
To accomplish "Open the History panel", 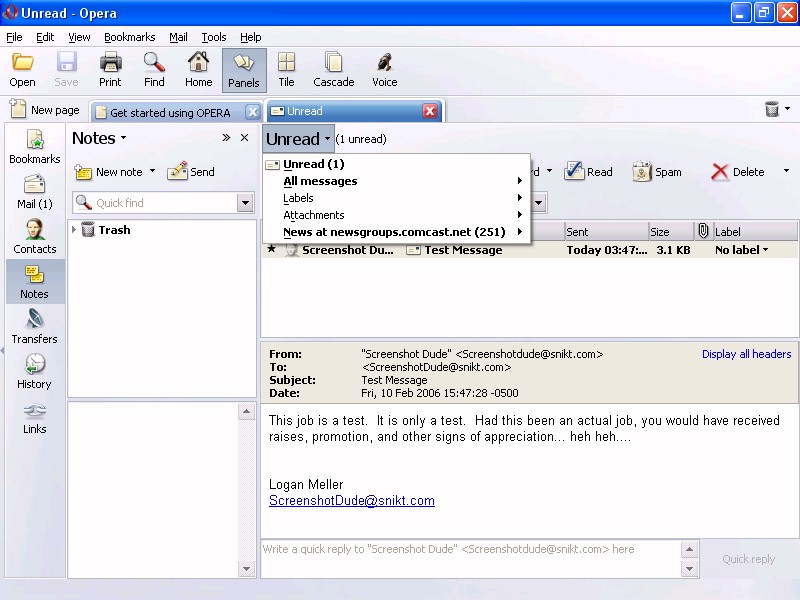I will [x=34, y=372].
